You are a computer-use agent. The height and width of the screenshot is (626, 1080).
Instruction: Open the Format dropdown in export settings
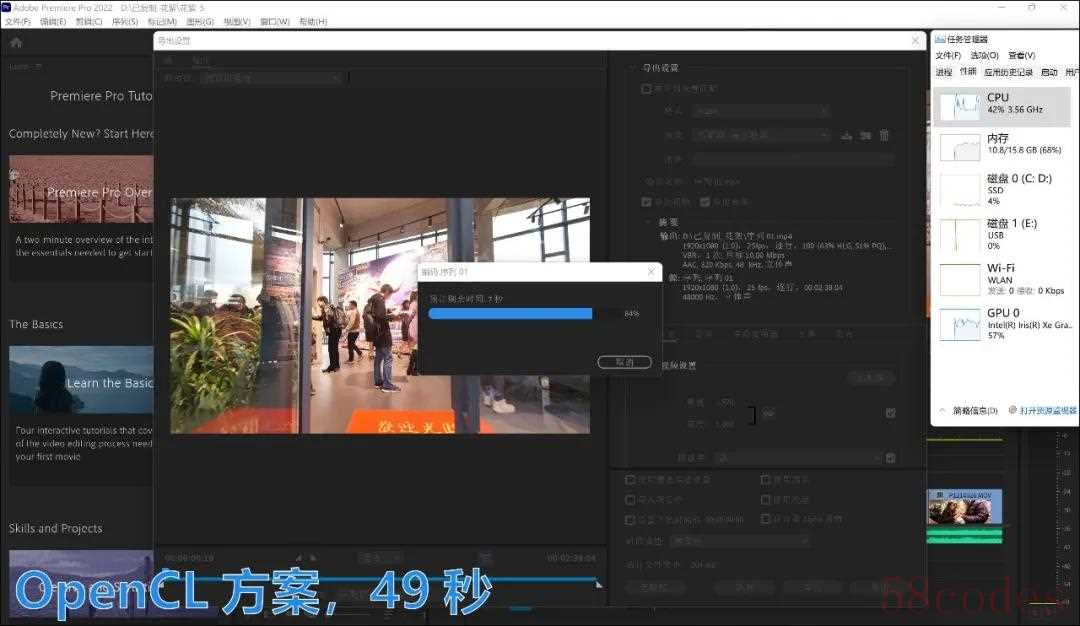click(760, 111)
